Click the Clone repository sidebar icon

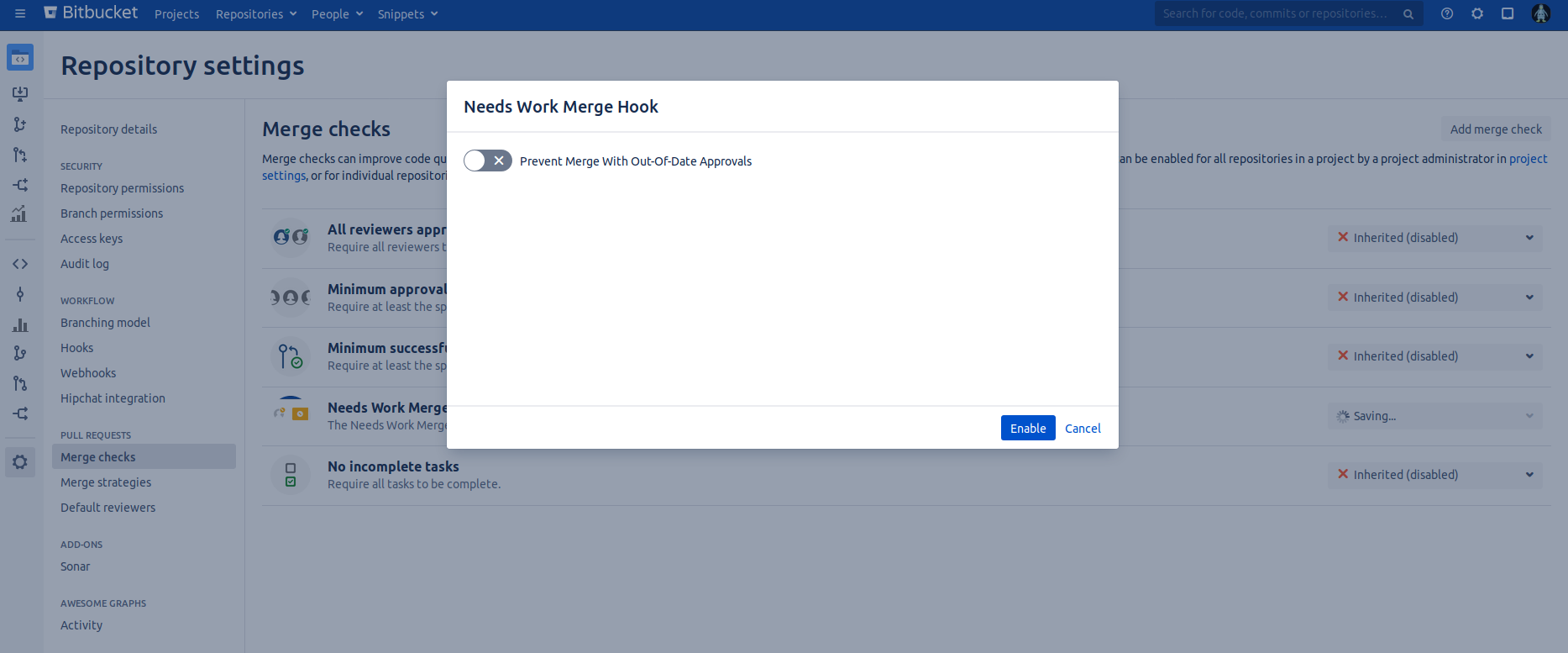pos(20,94)
